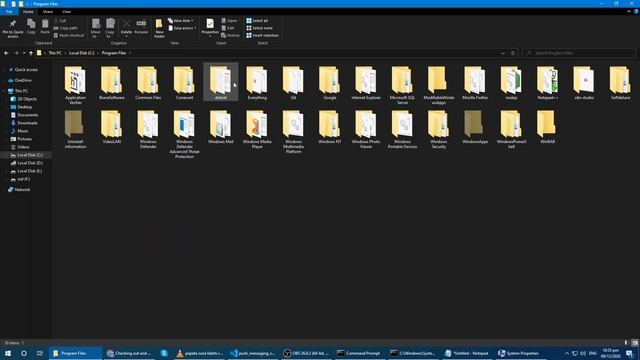
Task: Switch to the Home ribbon tab
Action: click(28, 12)
